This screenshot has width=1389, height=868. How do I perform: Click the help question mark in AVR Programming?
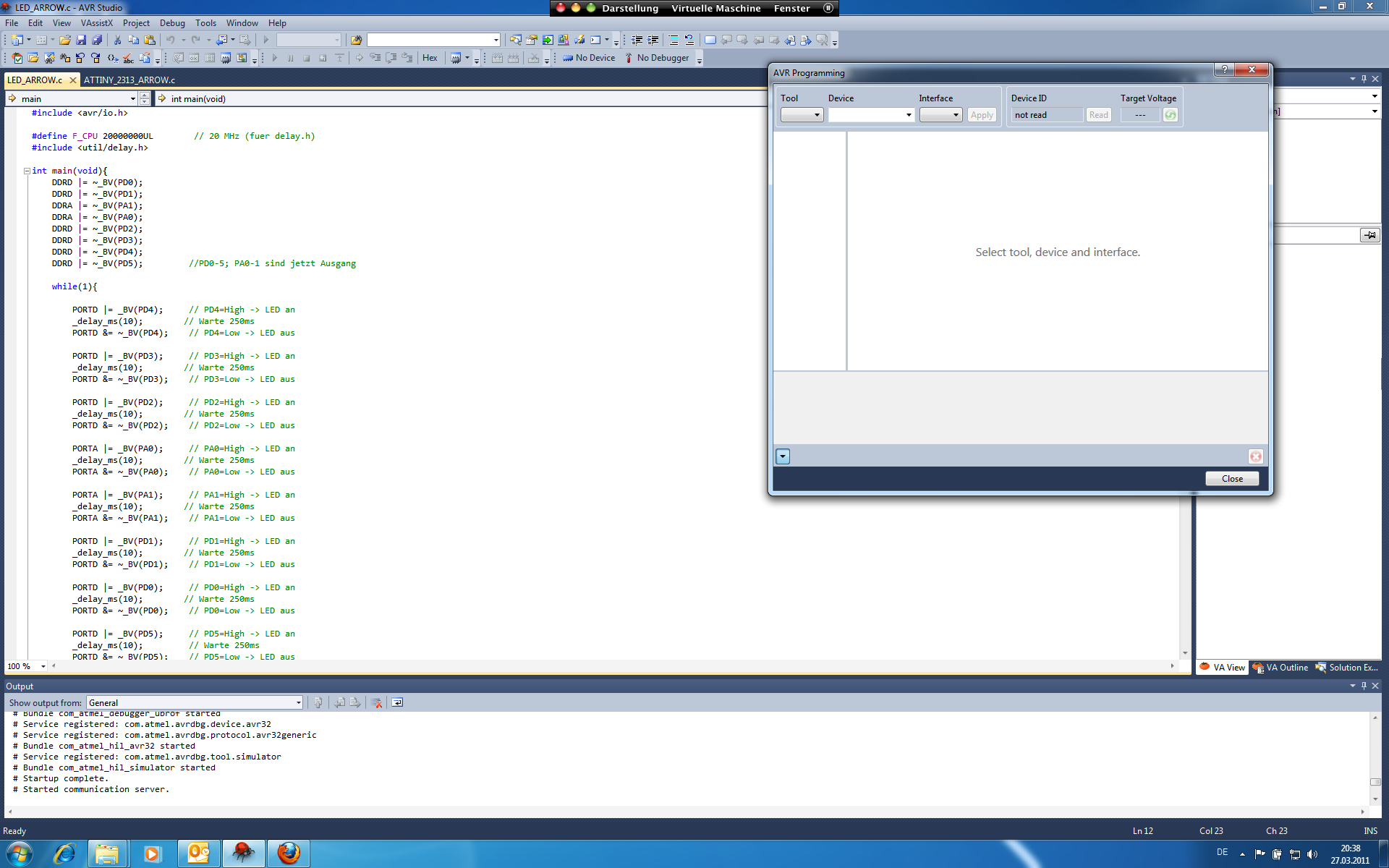coord(1224,69)
